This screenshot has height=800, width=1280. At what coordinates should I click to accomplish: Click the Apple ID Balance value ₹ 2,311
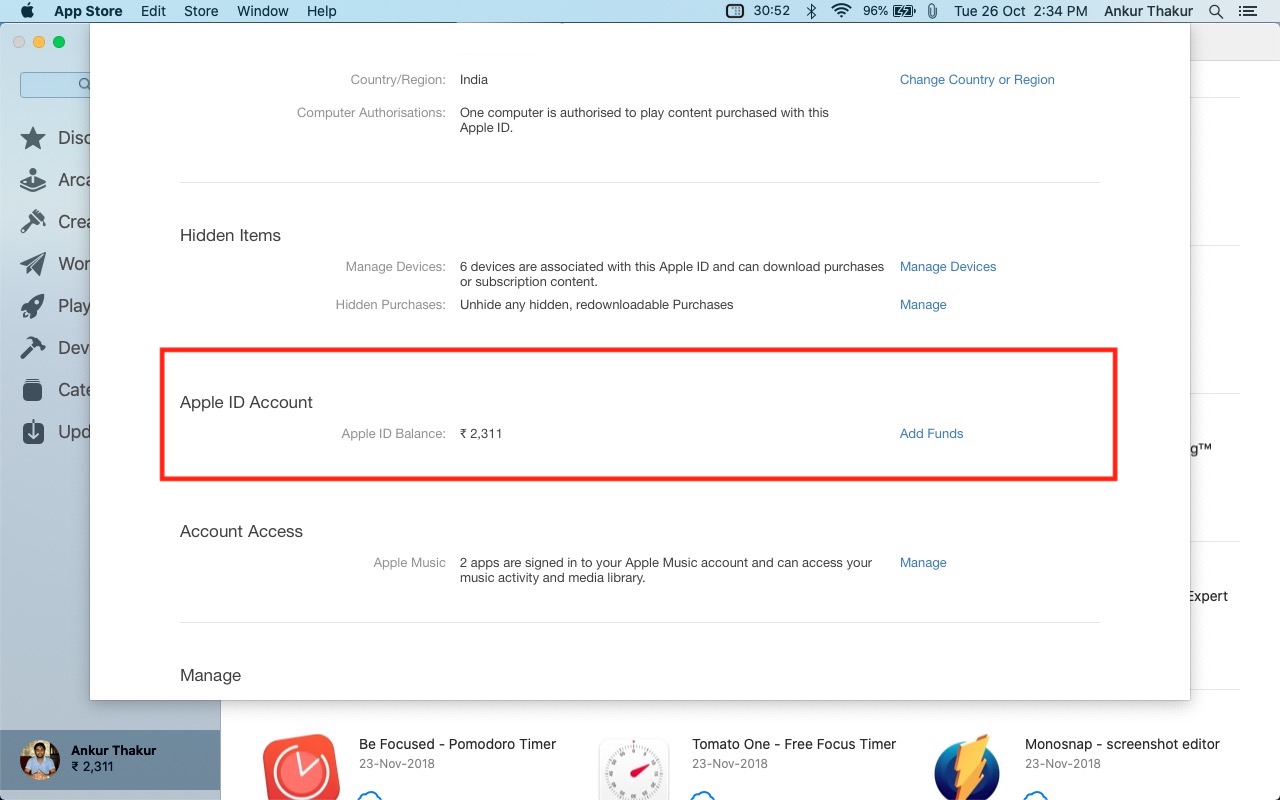click(x=481, y=434)
